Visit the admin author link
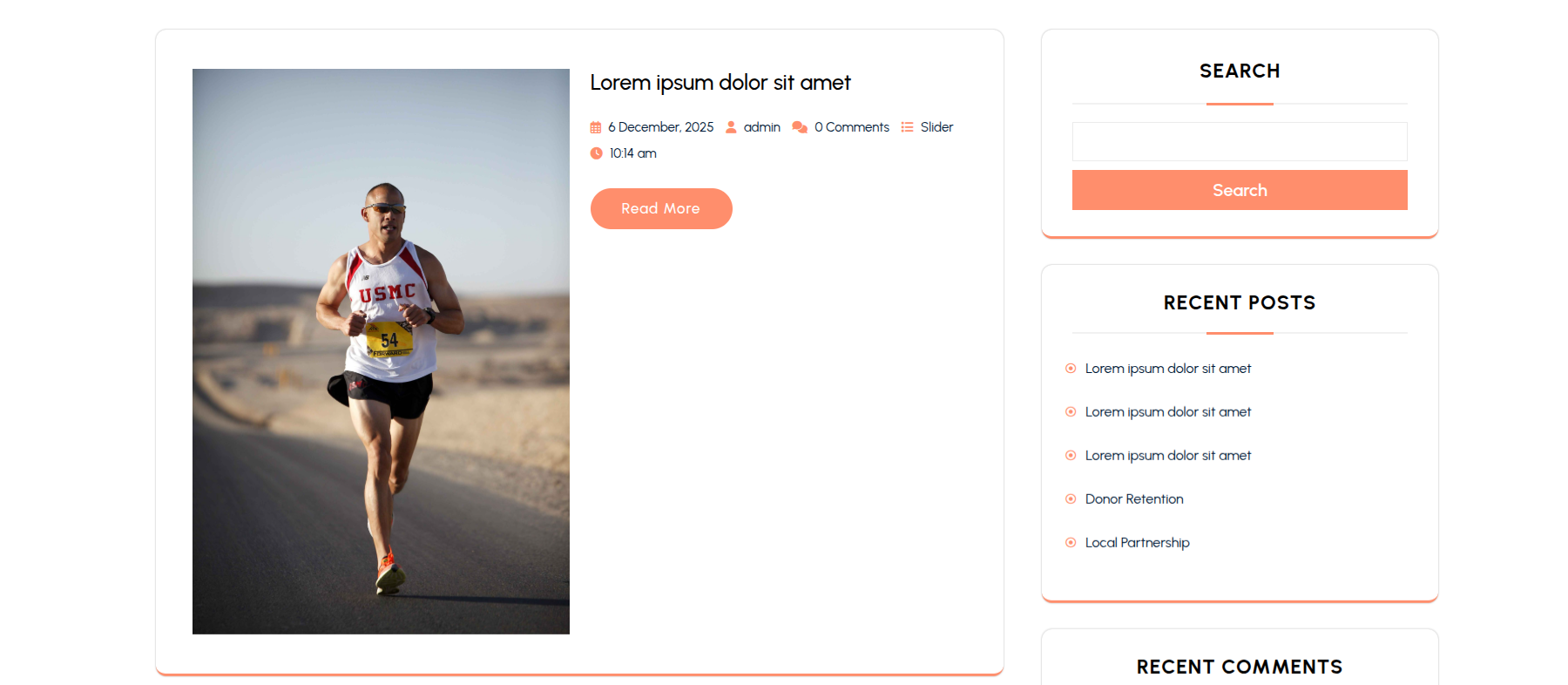The image size is (1568, 685). pos(762,127)
